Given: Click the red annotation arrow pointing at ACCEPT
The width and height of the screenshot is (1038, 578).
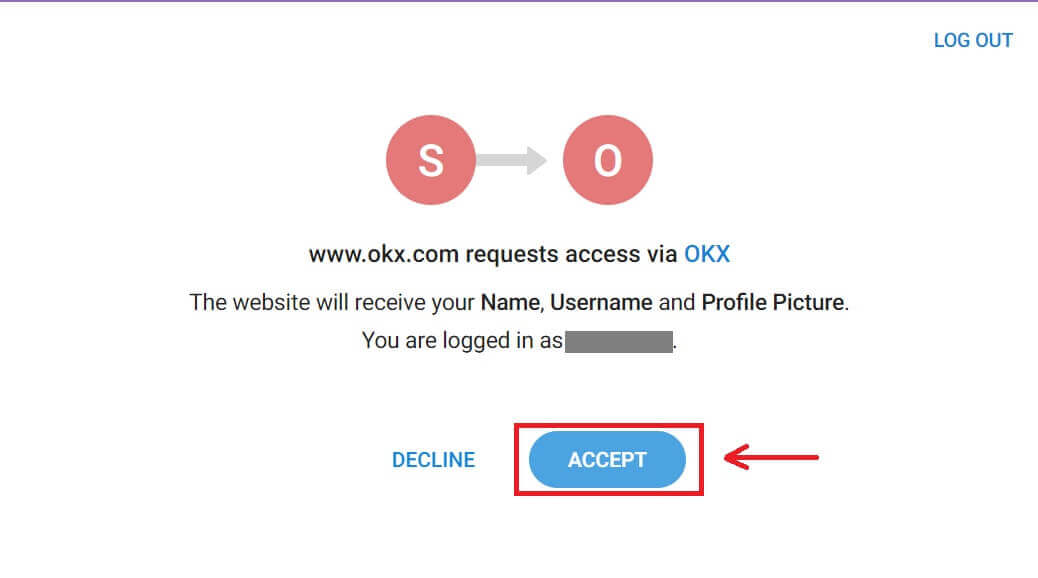Looking at the screenshot, I should point(770,459).
